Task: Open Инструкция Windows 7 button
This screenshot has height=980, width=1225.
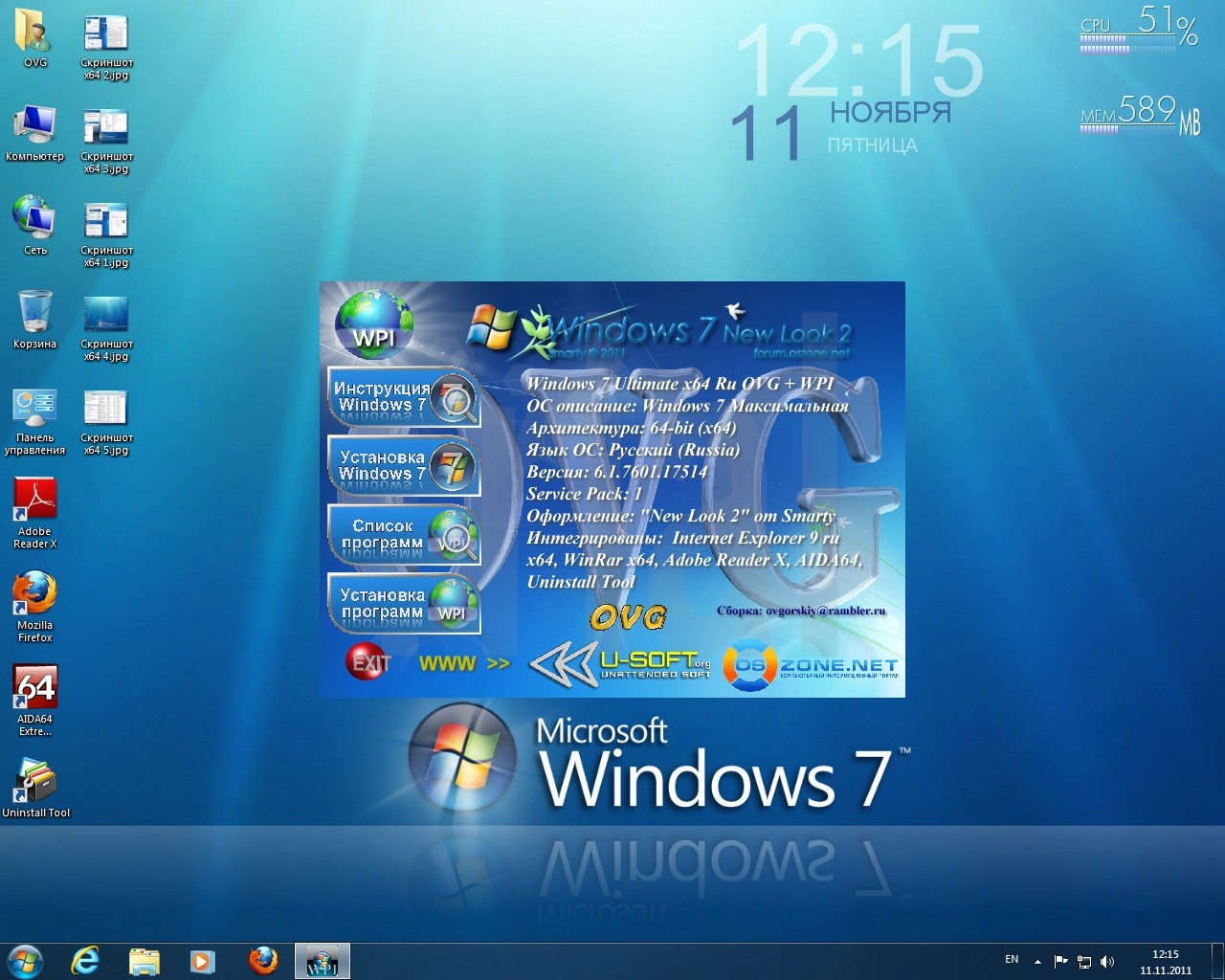Action: click(404, 397)
